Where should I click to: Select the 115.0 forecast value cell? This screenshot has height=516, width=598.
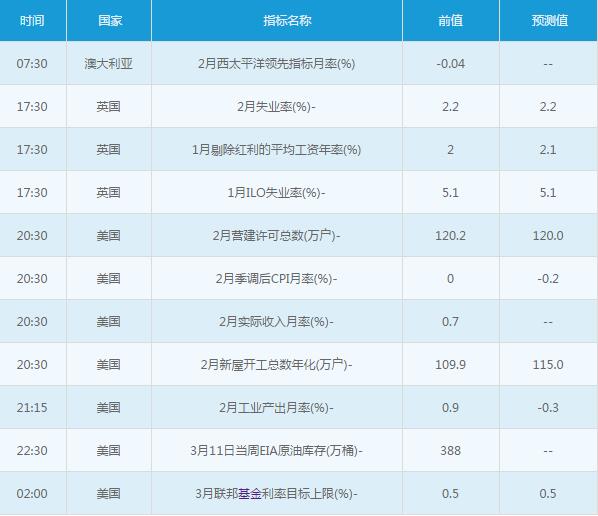click(548, 365)
